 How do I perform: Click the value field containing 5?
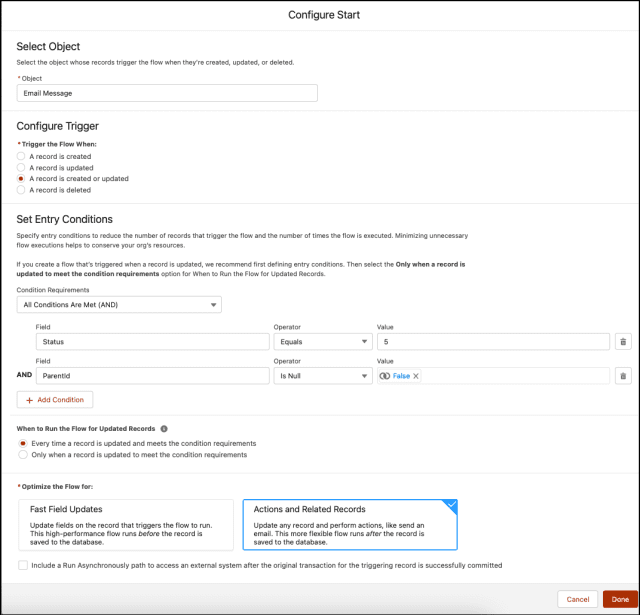tap(492, 342)
